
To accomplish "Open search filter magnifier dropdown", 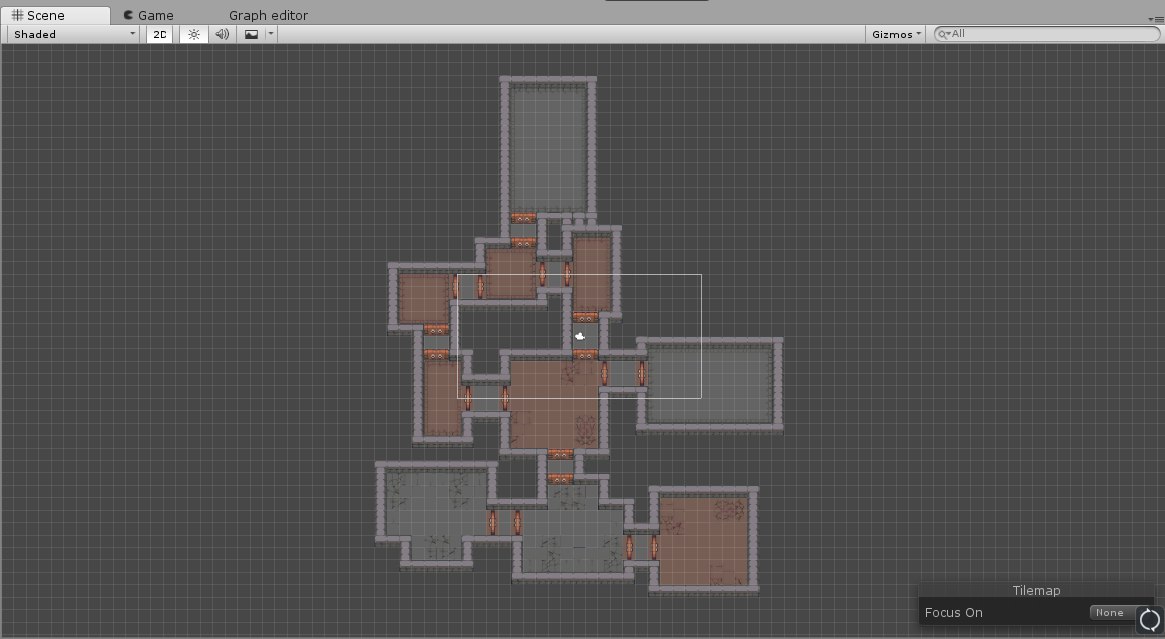I will 944,33.
